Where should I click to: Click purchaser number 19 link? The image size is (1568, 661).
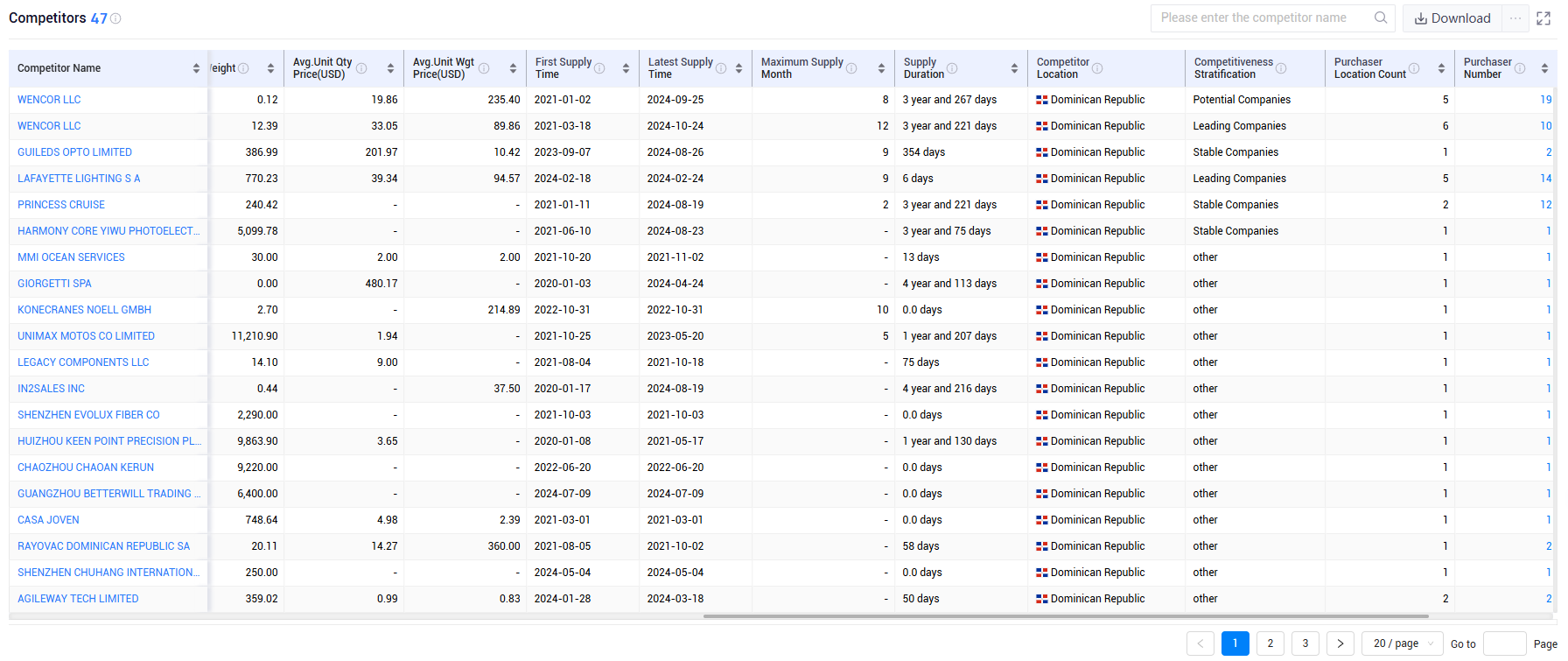pos(1546,100)
